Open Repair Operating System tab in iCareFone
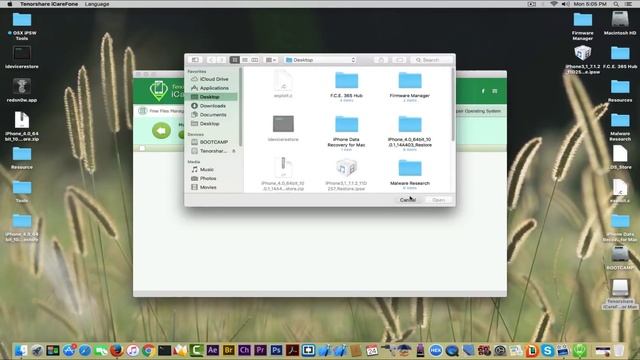 [479, 111]
